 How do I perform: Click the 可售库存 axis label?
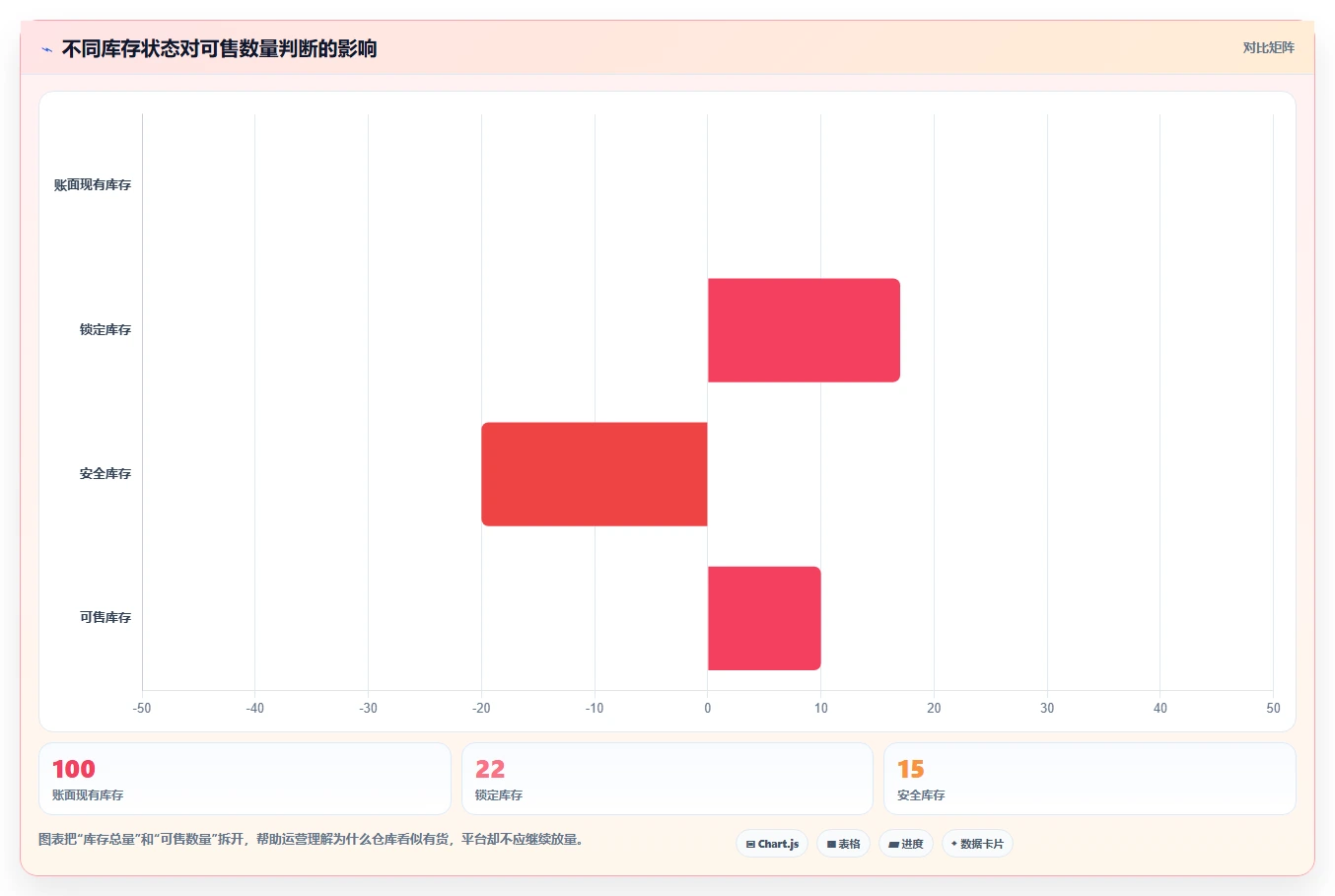coord(105,618)
